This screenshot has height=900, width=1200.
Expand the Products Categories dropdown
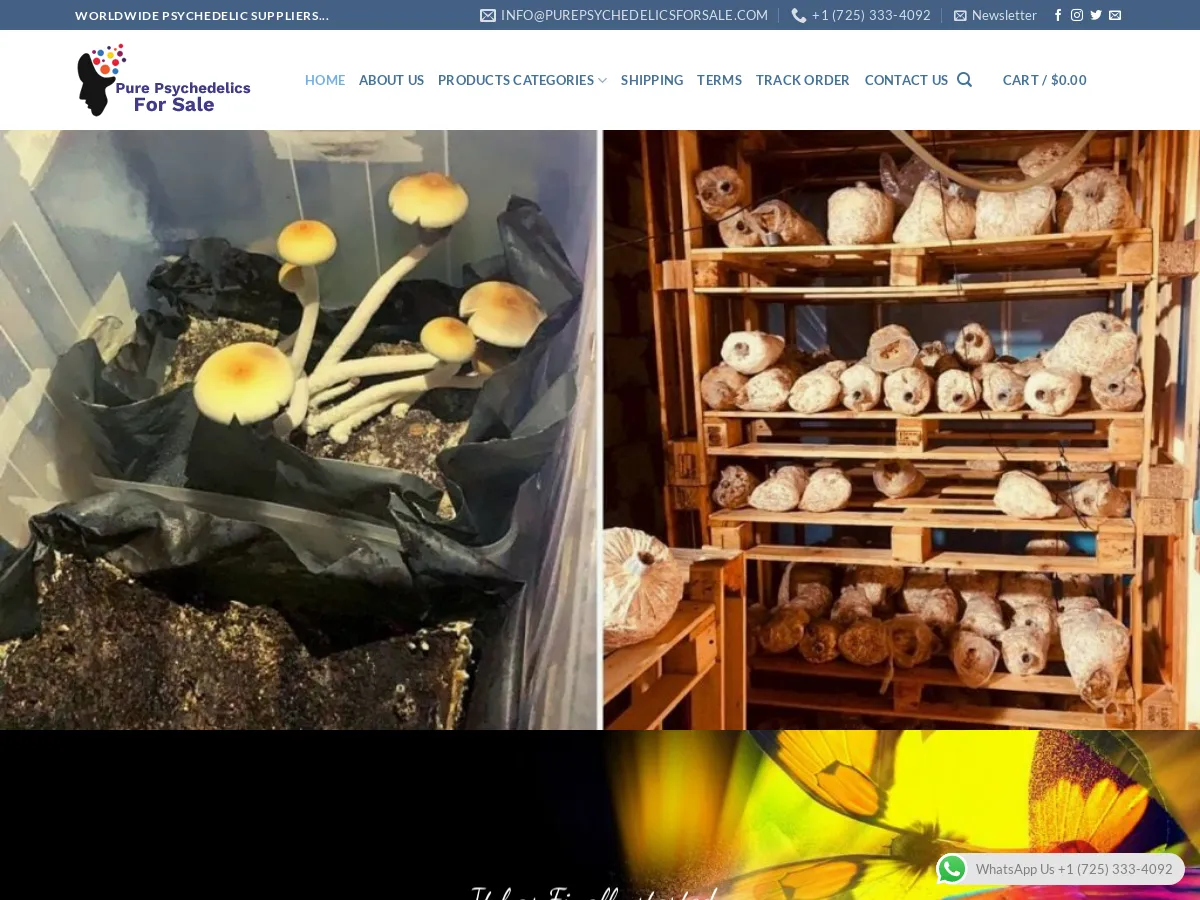coord(522,80)
